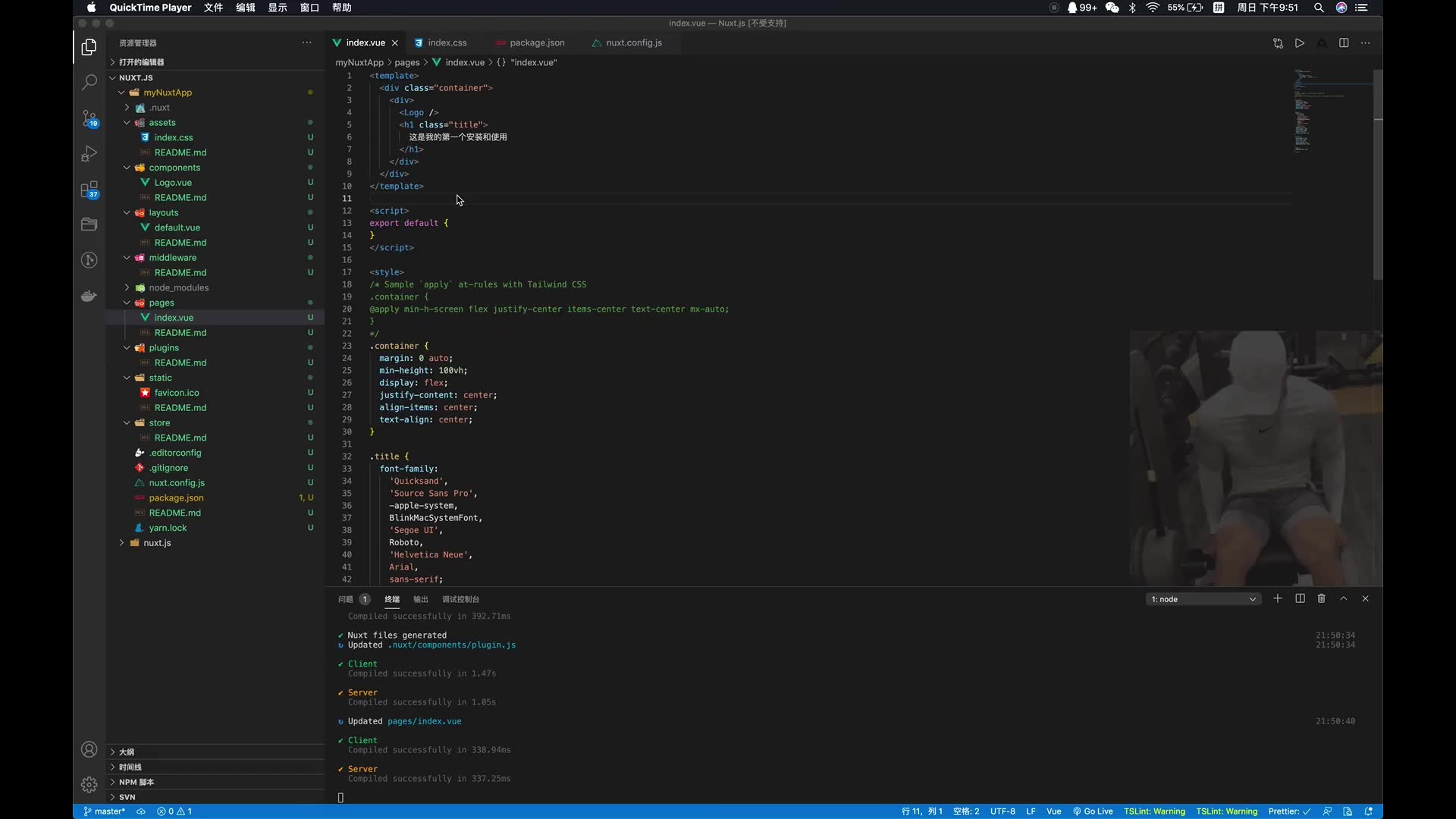
Task: Open the Accounts icon in activity bar
Action: [x=89, y=749]
